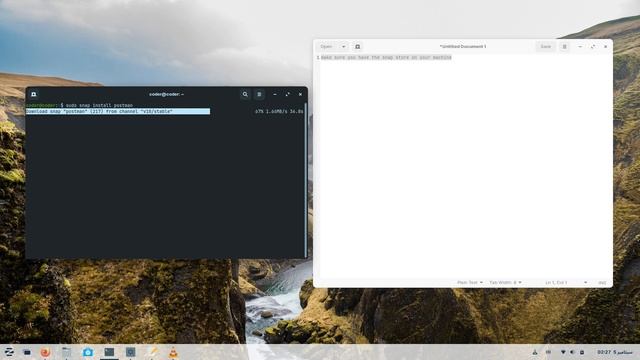640x360 pixels.
Task: Open the Zorin application menu in taskbar
Action: pos(9,352)
